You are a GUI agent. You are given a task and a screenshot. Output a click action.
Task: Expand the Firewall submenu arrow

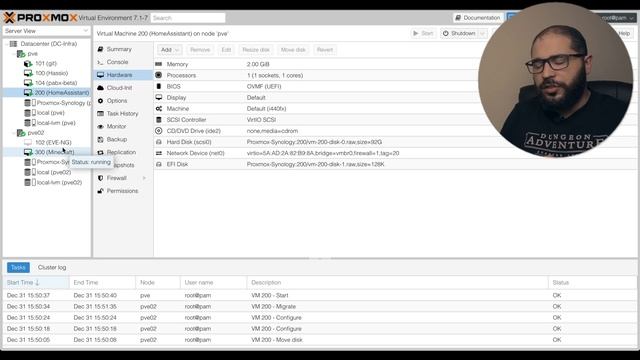144,178
